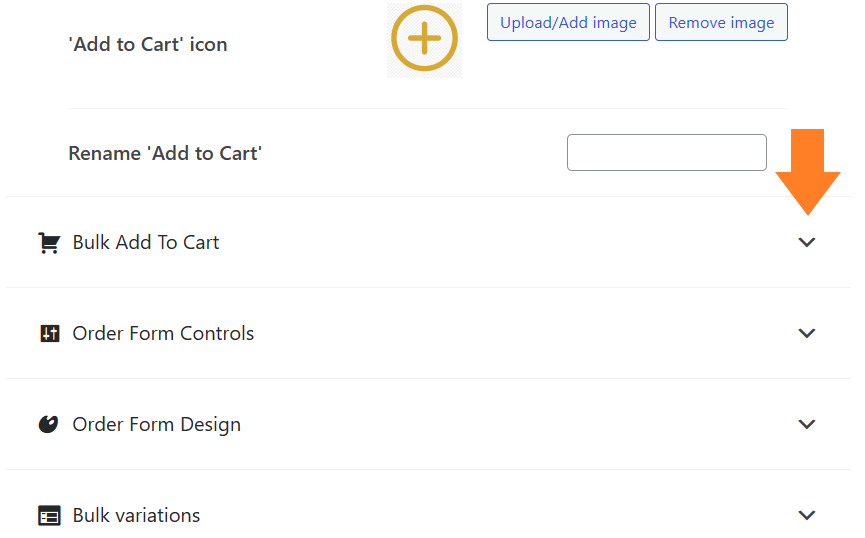
Task: Select the gold plus-circle Add to Cart icon preview
Action: pos(424,39)
